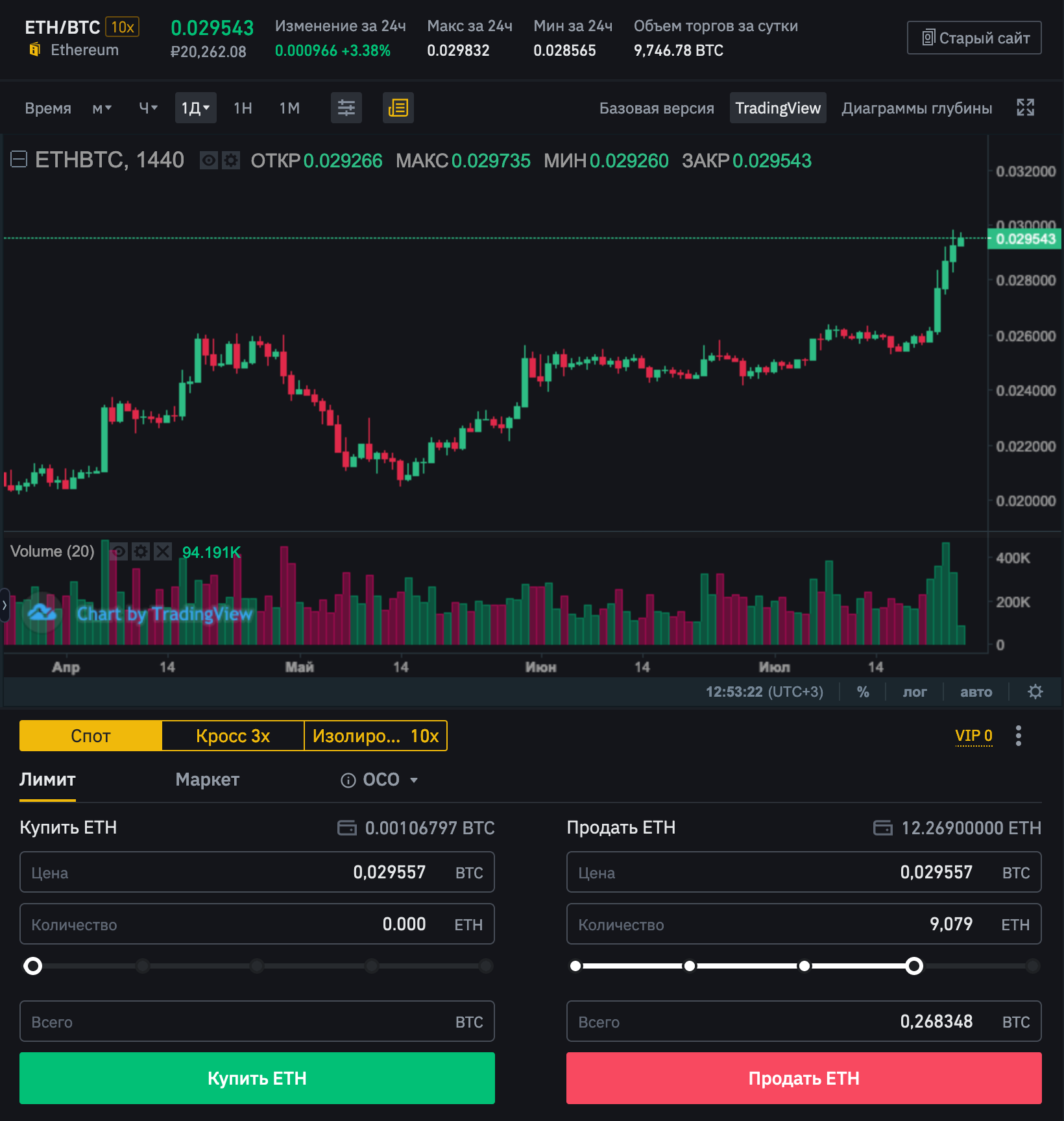
Task: Open ETHBTC series settings gear
Action: [231, 160]
